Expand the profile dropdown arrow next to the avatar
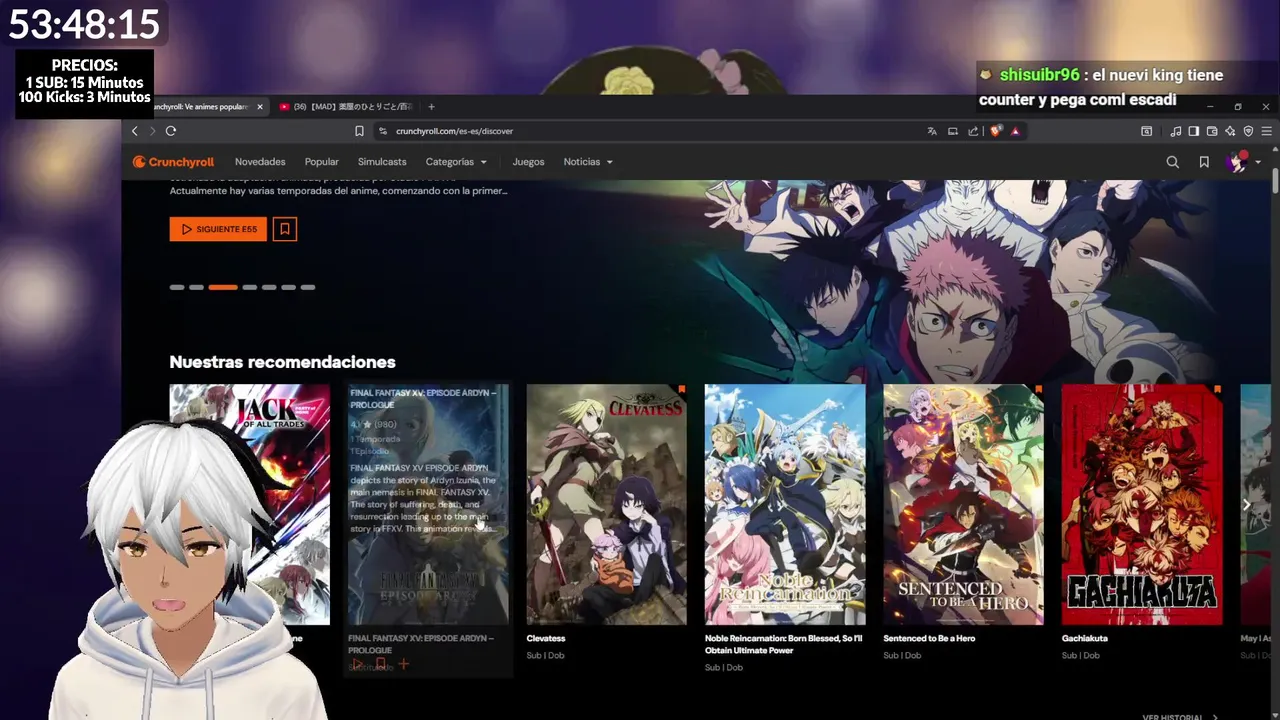Viewport: 1280px width, 720px height. click(1258, 162)
